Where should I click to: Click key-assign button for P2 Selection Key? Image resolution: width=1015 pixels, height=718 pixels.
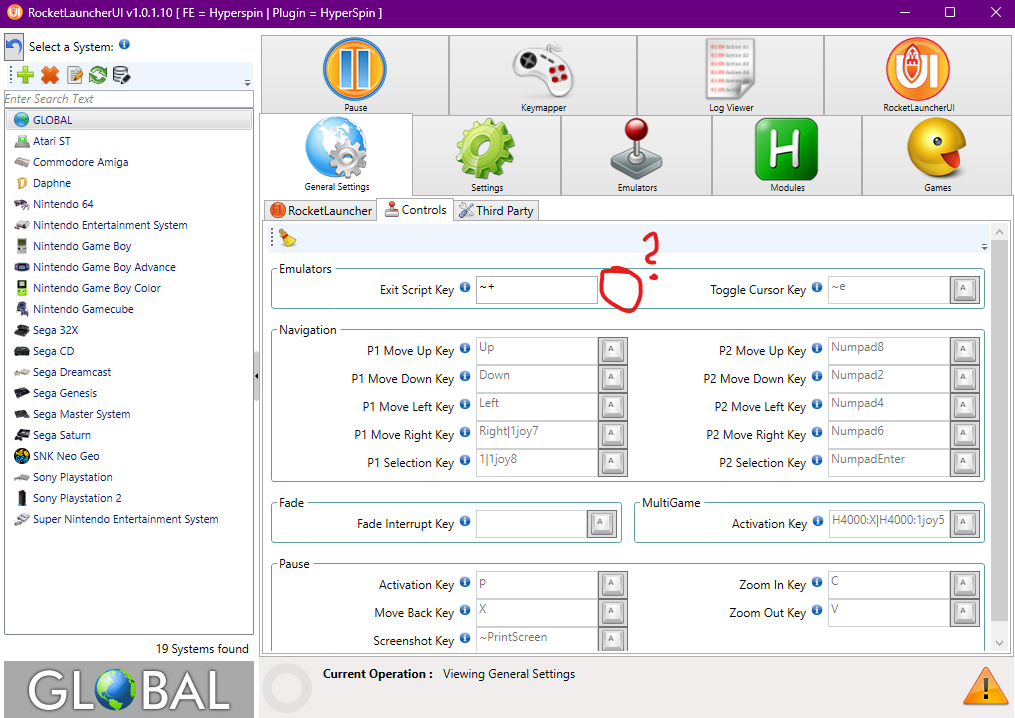pyautogui.click(x=965, y=462)
